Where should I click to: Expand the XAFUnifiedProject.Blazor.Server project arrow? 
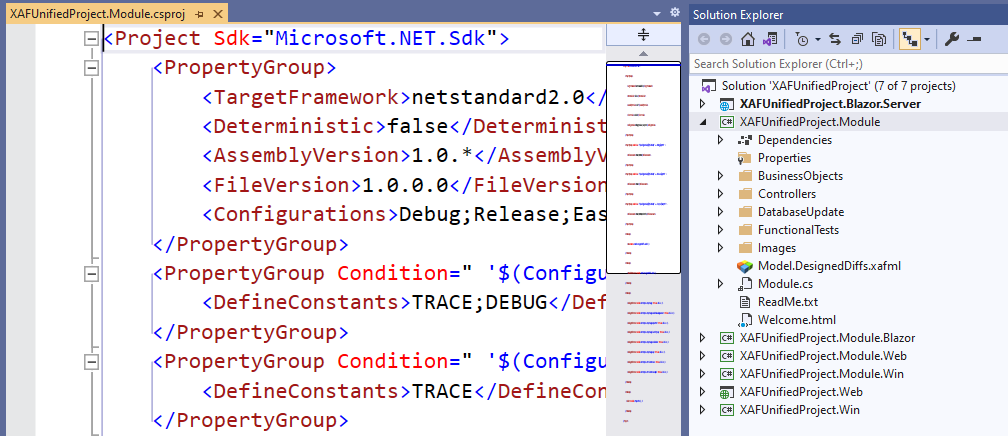point(703,104)
